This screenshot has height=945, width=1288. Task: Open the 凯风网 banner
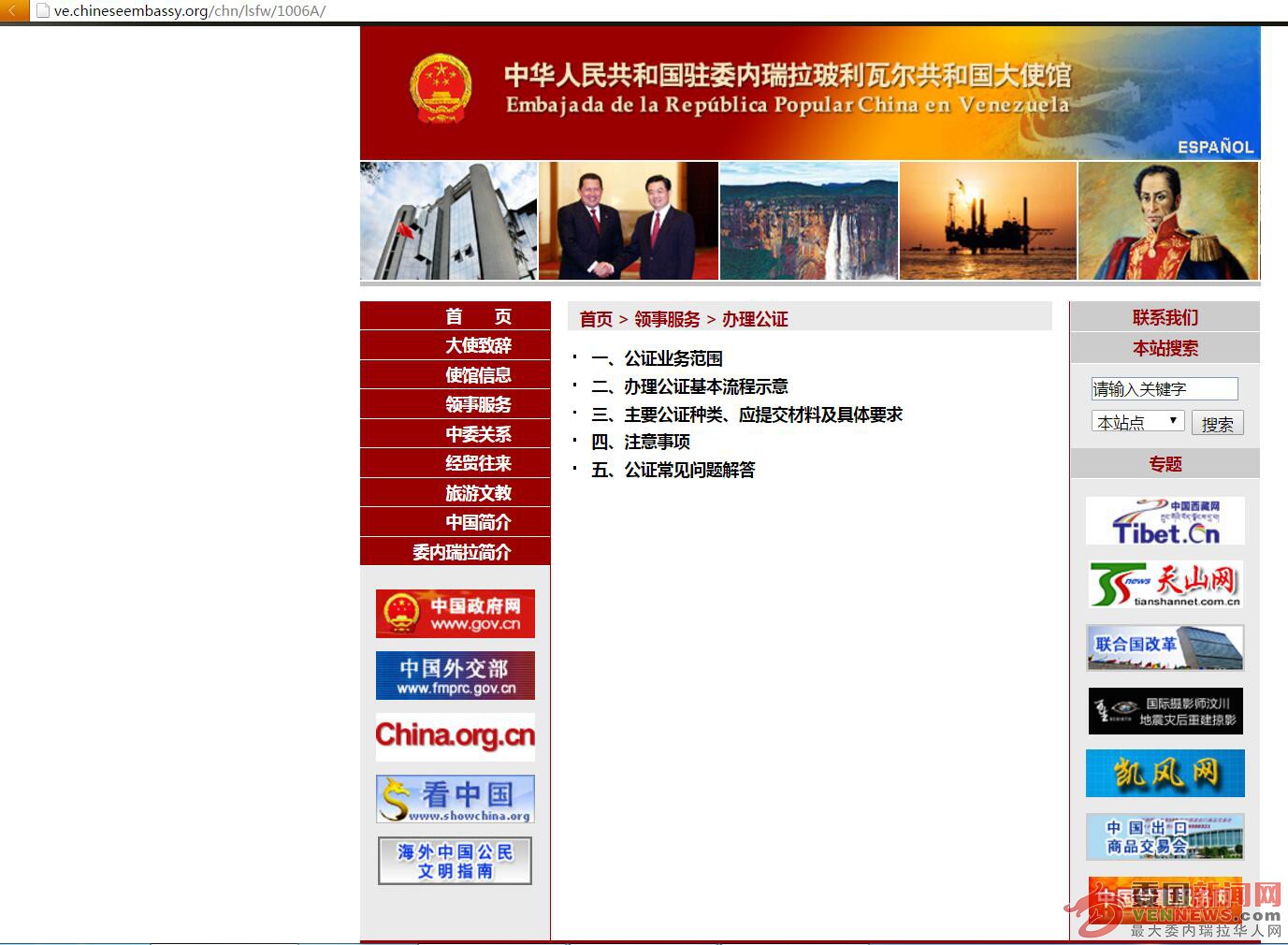click(x=1165, y=774)
